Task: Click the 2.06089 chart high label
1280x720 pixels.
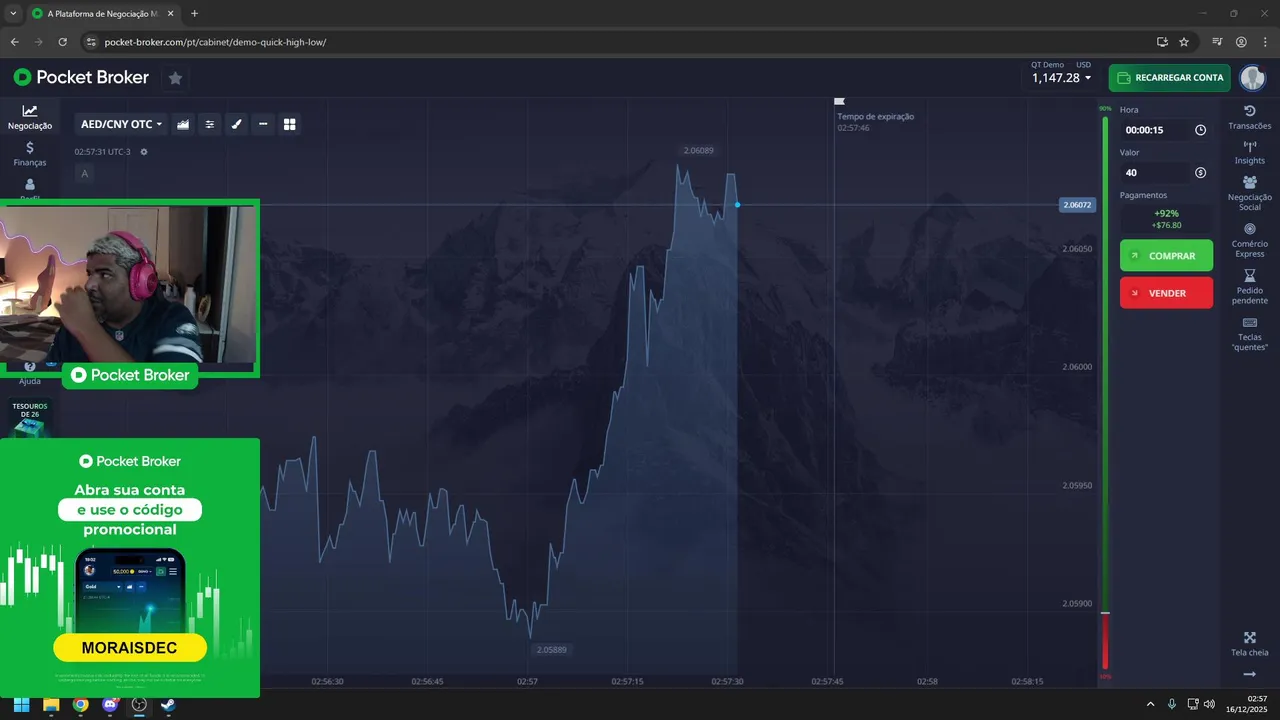Action: pyautogui.click(x=698, y=150)
